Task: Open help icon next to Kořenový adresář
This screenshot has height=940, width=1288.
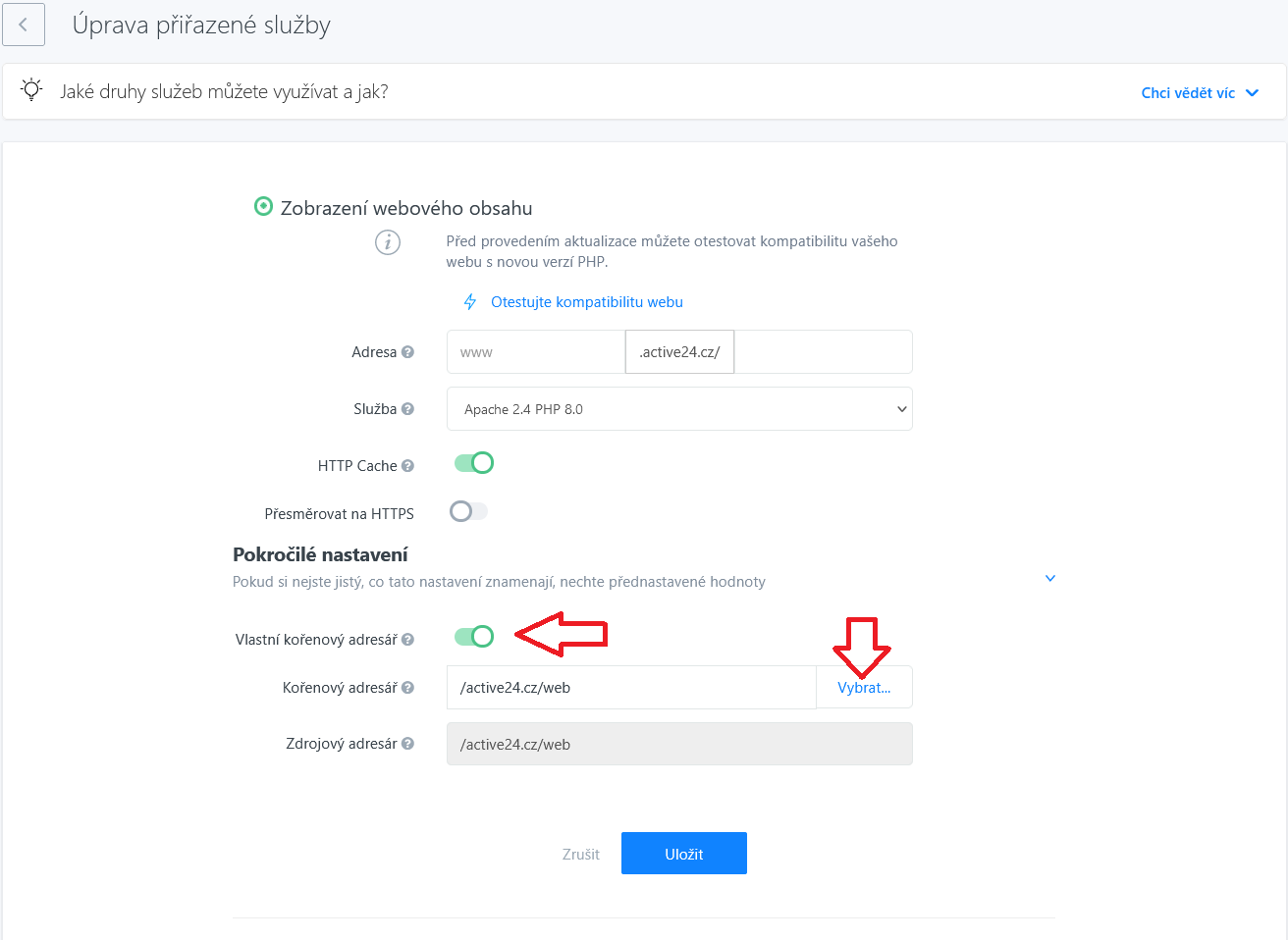Action: pos(407,688)
